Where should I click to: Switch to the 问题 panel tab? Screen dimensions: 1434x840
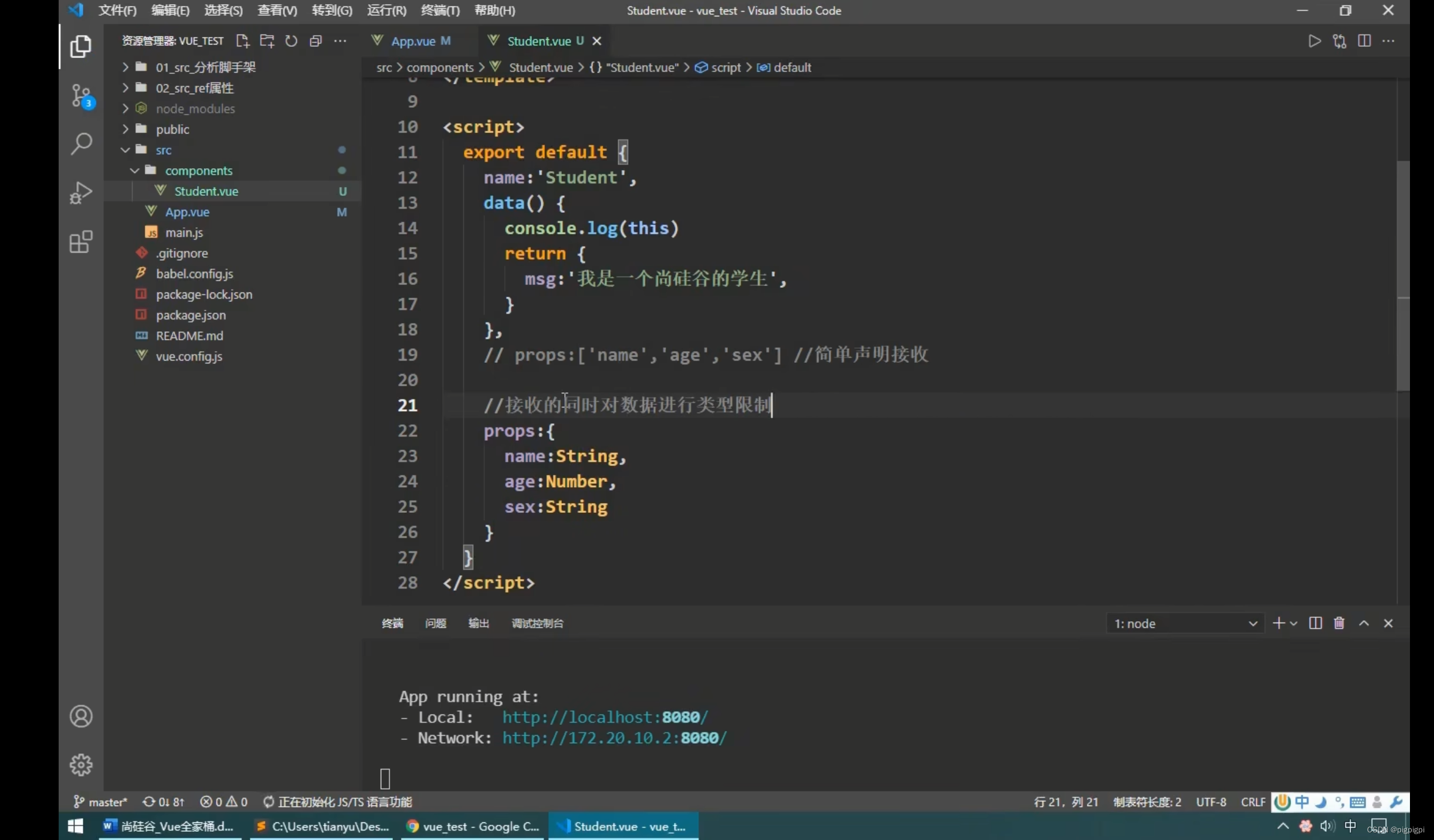[435, 623]
